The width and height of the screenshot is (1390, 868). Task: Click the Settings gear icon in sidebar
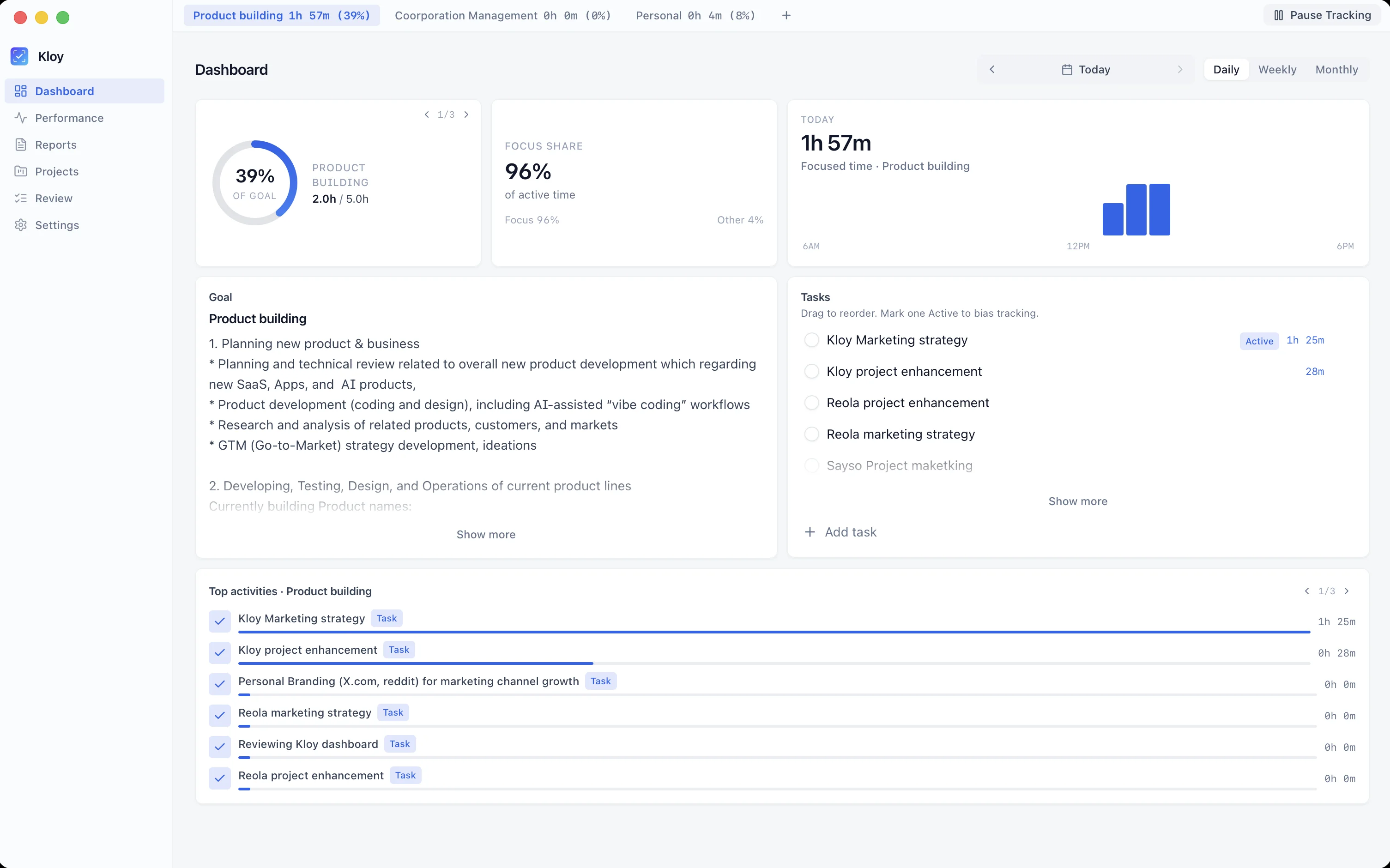tap(21, 225)
